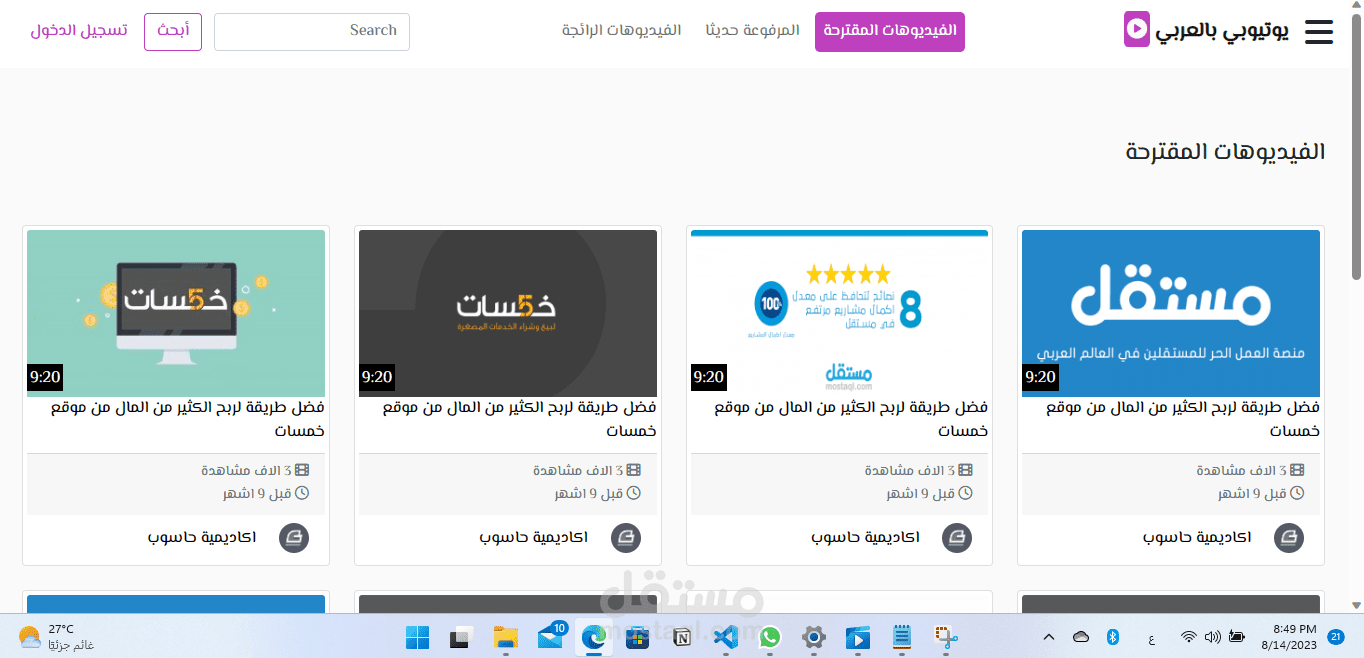This screenshot has width=1364, height=658.
Task: Click the channel avatar on the teal monitor card
Action: 294,538
